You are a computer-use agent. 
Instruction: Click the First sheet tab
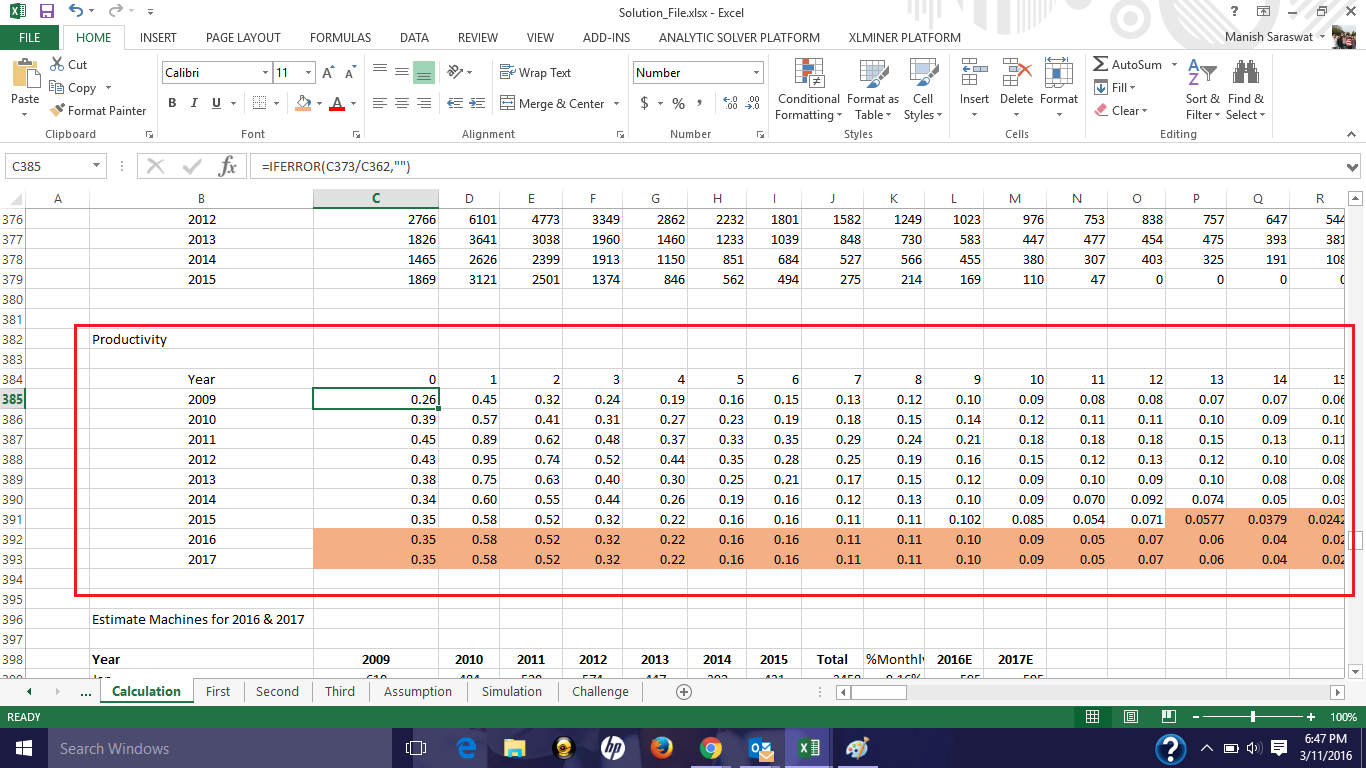coord(218,691)
